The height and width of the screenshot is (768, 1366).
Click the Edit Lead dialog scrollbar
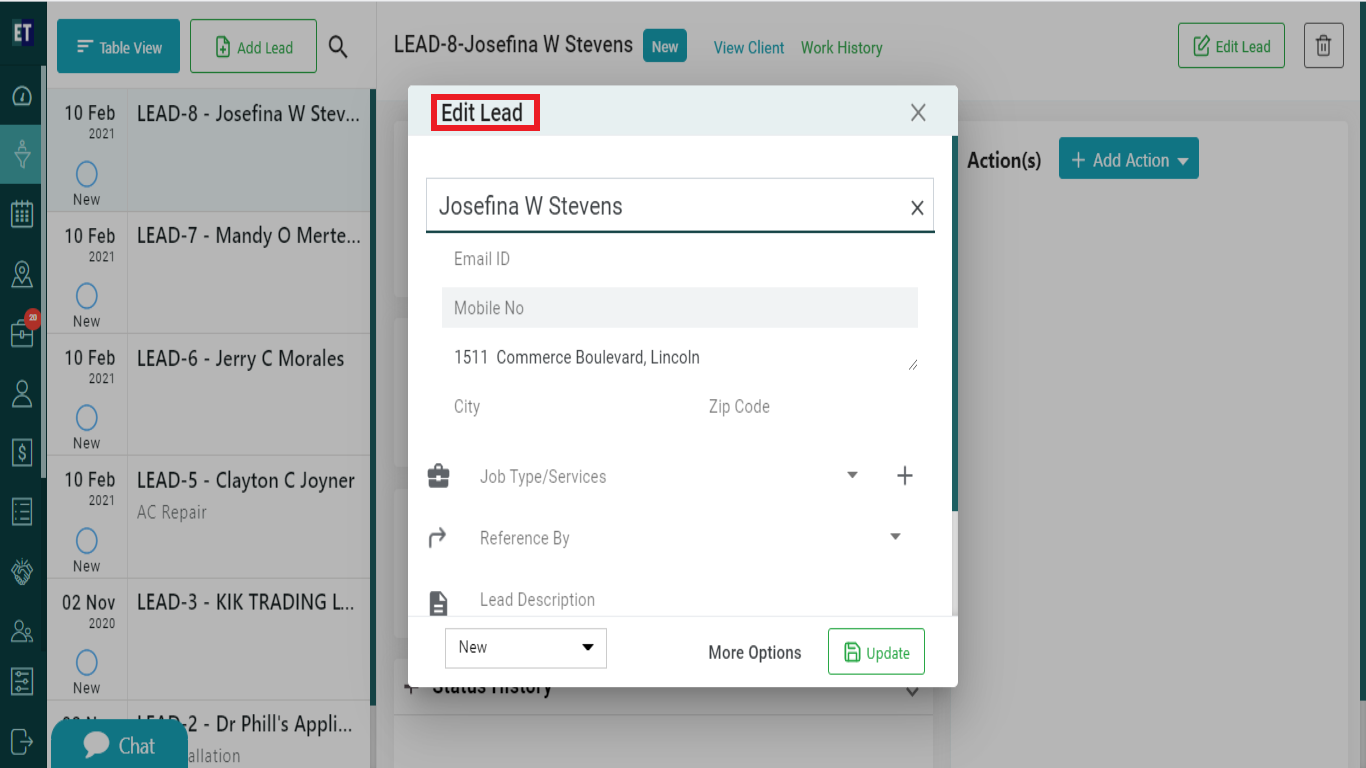(x=955, y=325)
